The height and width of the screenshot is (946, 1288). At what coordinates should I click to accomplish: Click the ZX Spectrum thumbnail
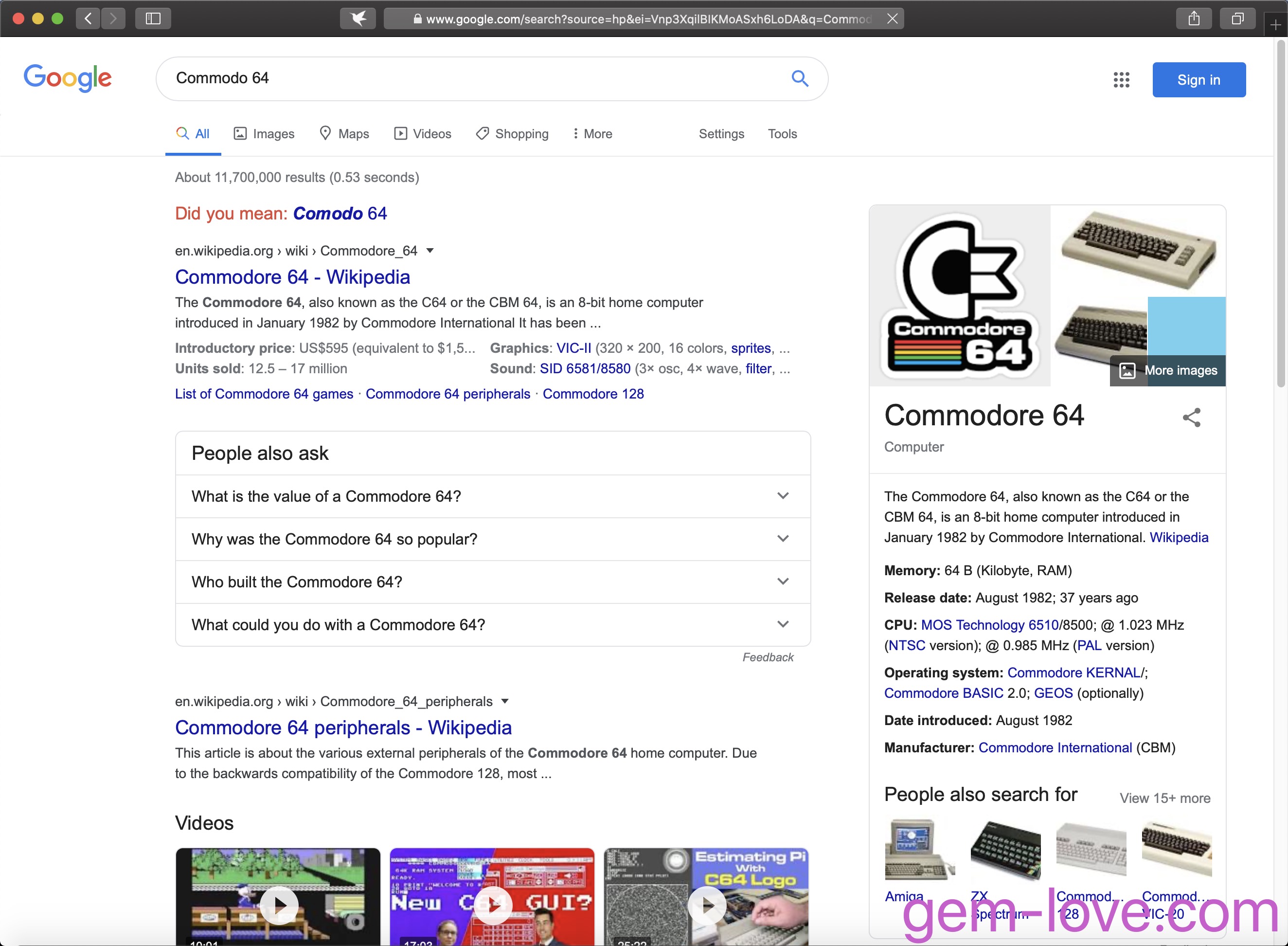(x=1005, y=850)
